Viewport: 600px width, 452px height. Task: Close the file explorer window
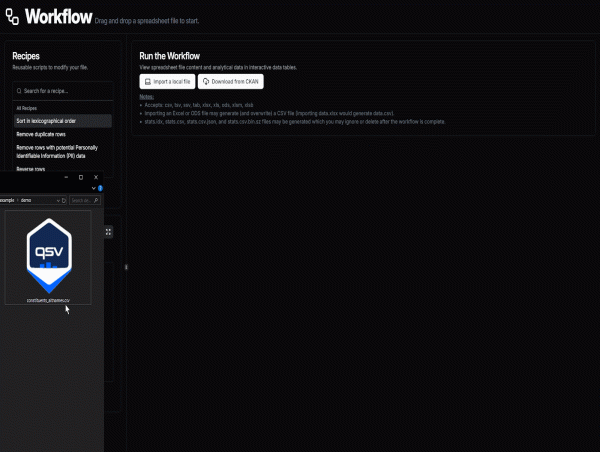pos(96,177)
